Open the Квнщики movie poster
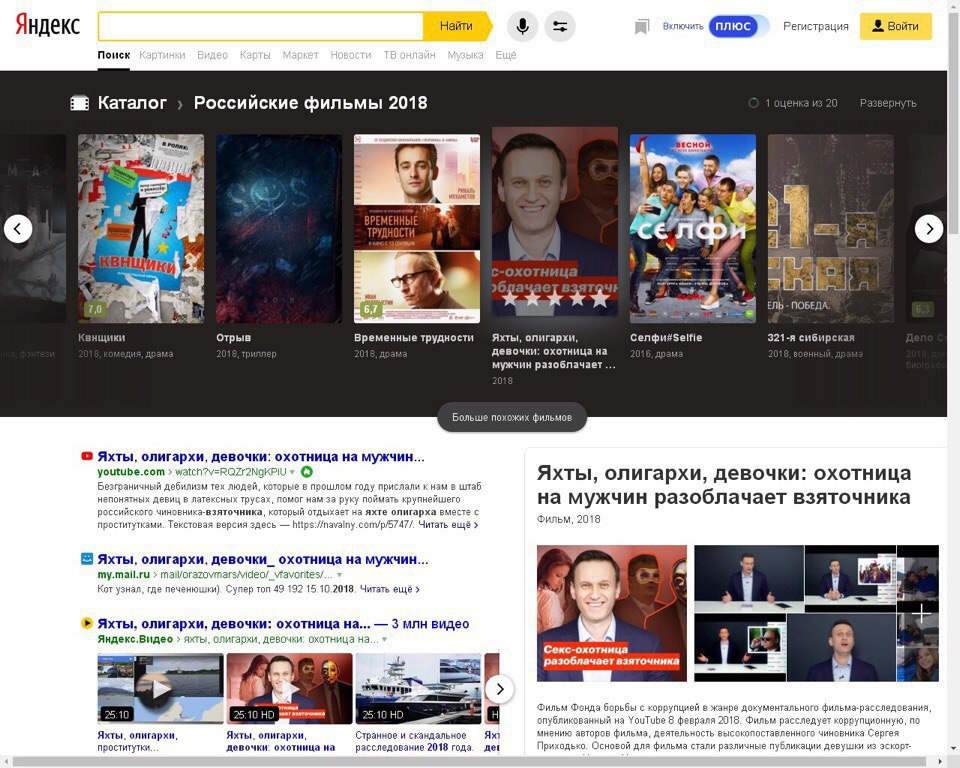This screenshot has height=768, width=960. click(141, 228)
